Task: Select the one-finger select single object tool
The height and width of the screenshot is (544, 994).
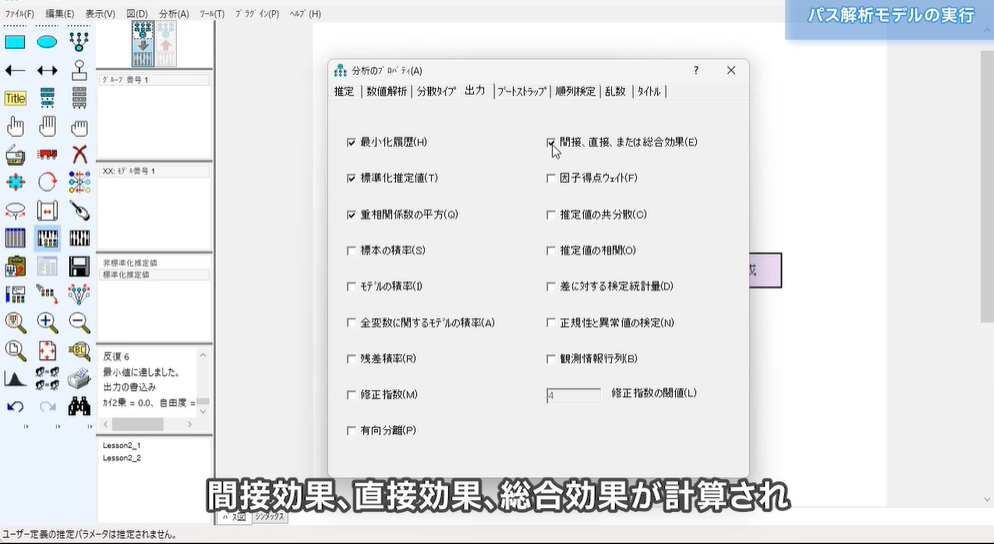Action: point(15,127)
